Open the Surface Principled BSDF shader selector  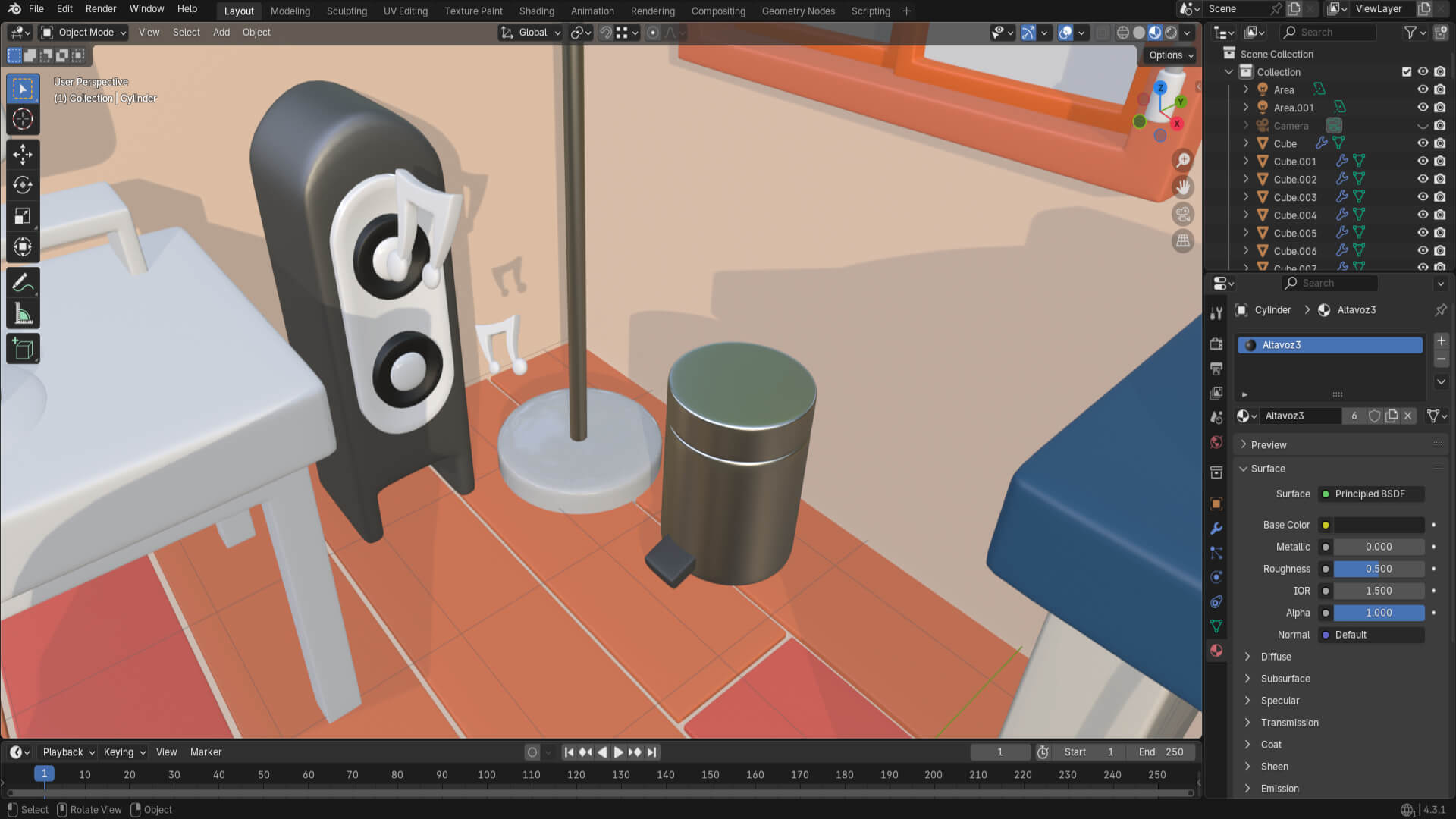point(1370,494)
